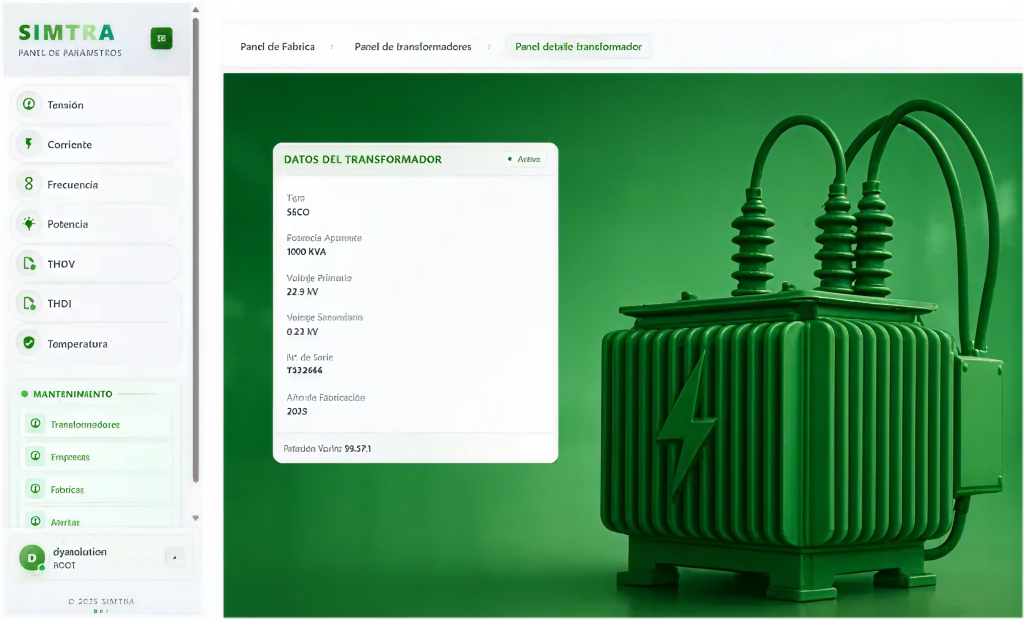Click the Frecuencia icon in the sidebar
The width and height of the screenshot is (1024, 619).
tap(29, 184)
